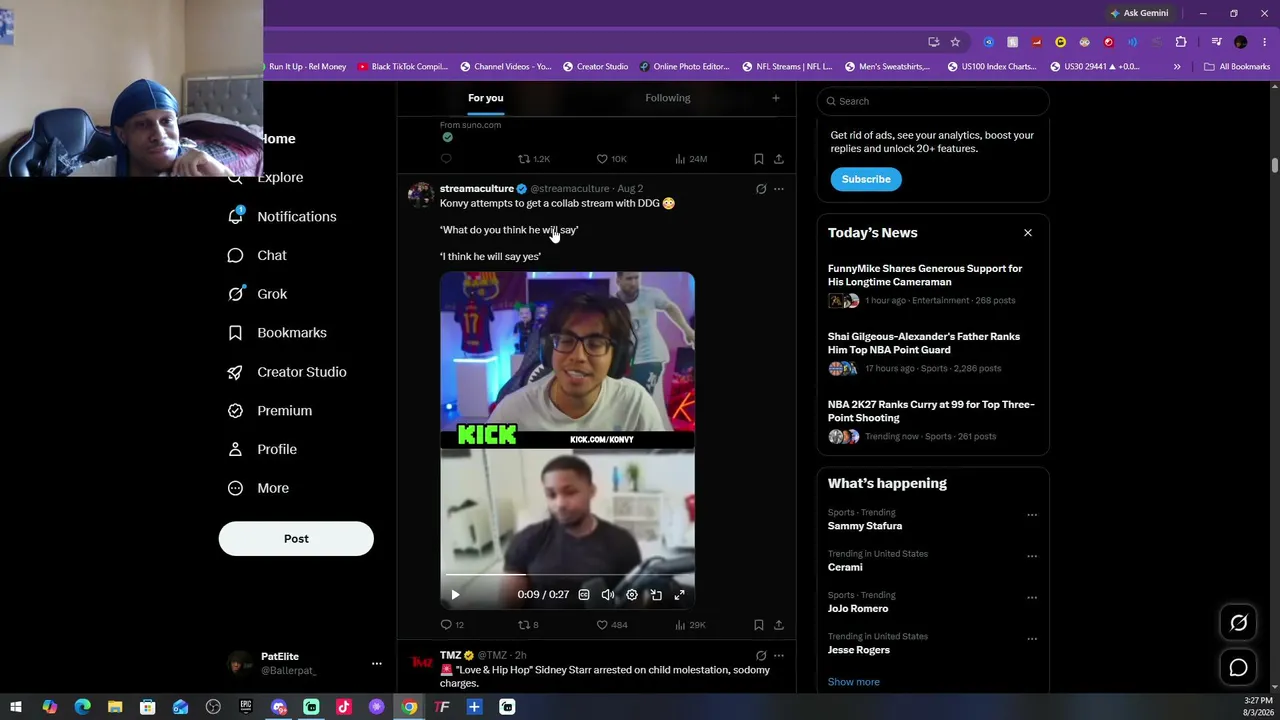Open account options next to PatElite
The width and height of the screenshot is (1280, 720).
coord(376,664)
